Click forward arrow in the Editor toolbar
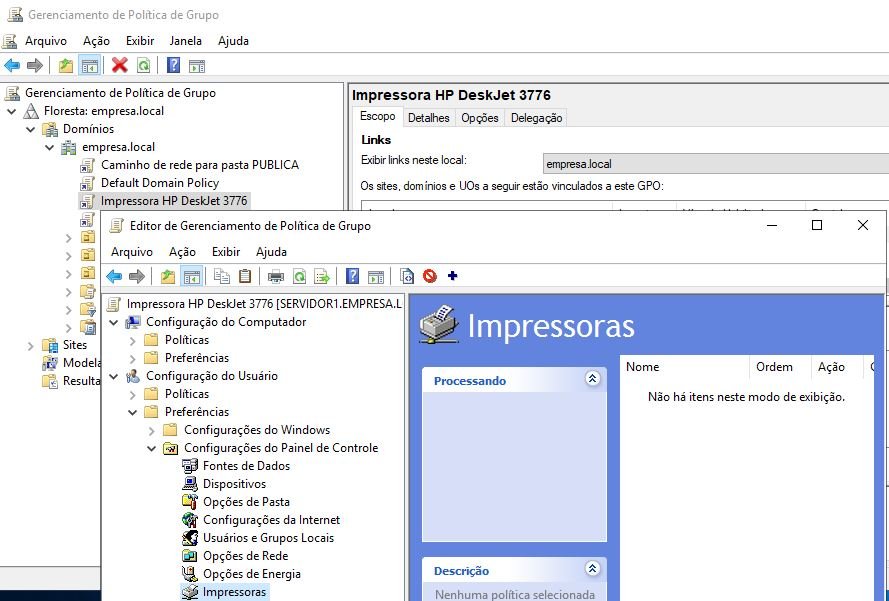The image size is (889, 601). (x=137, y=276)
